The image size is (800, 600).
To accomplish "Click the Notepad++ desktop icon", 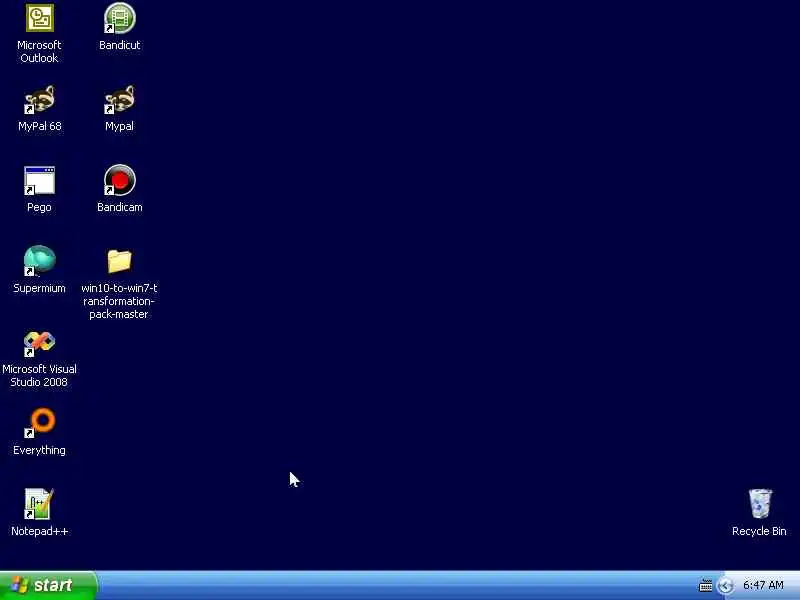I will [x=39, y=504].
